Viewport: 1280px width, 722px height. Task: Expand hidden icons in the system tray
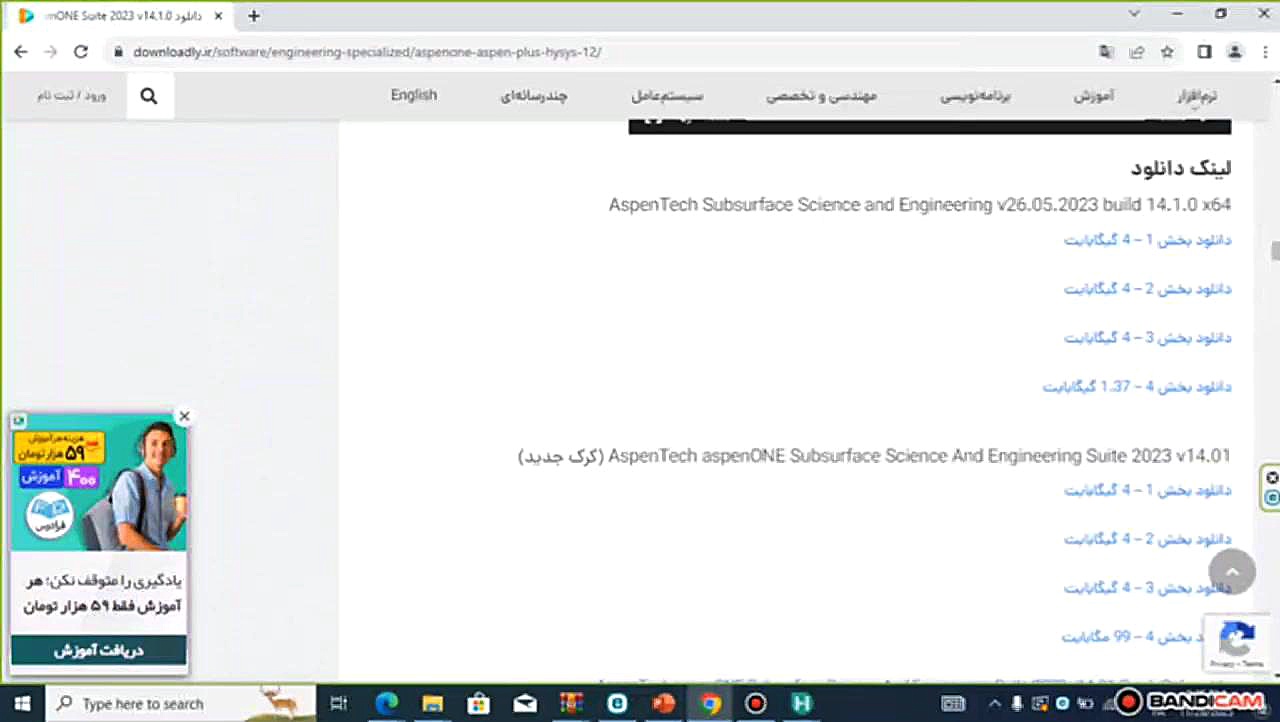[x=995, y=703]
